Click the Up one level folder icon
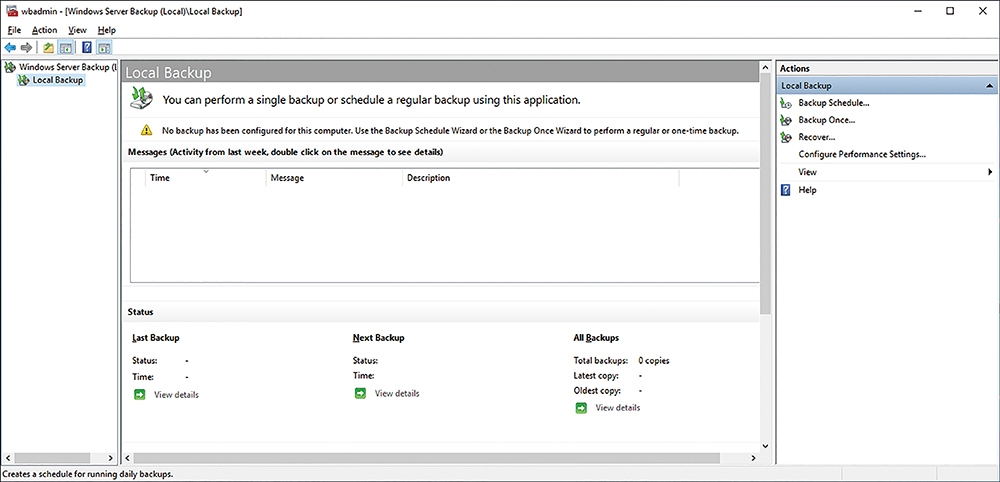The image size is (1000, 482). (x=48, y=48)
